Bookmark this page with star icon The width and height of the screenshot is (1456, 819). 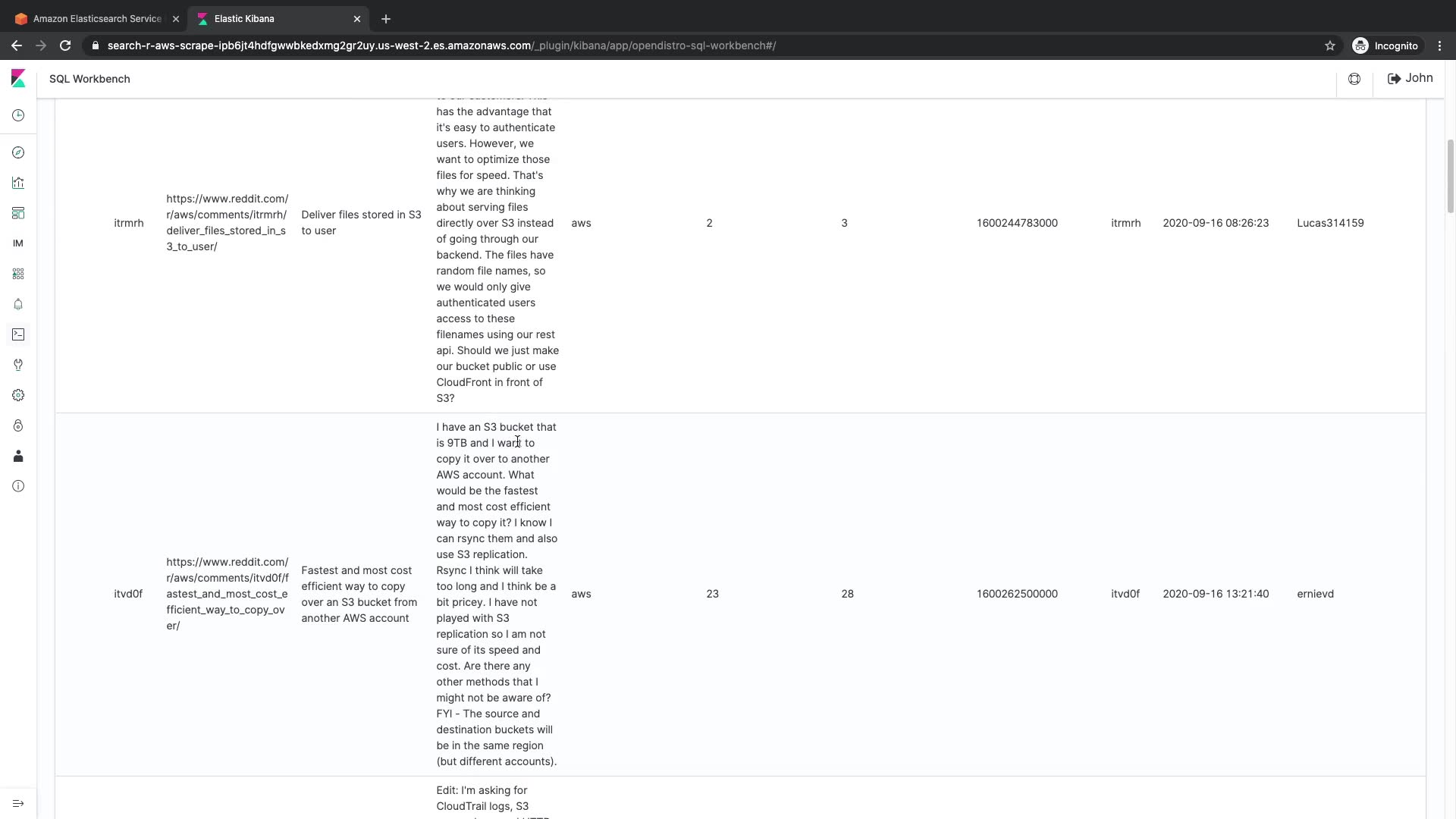click(x=1329, y=45)
